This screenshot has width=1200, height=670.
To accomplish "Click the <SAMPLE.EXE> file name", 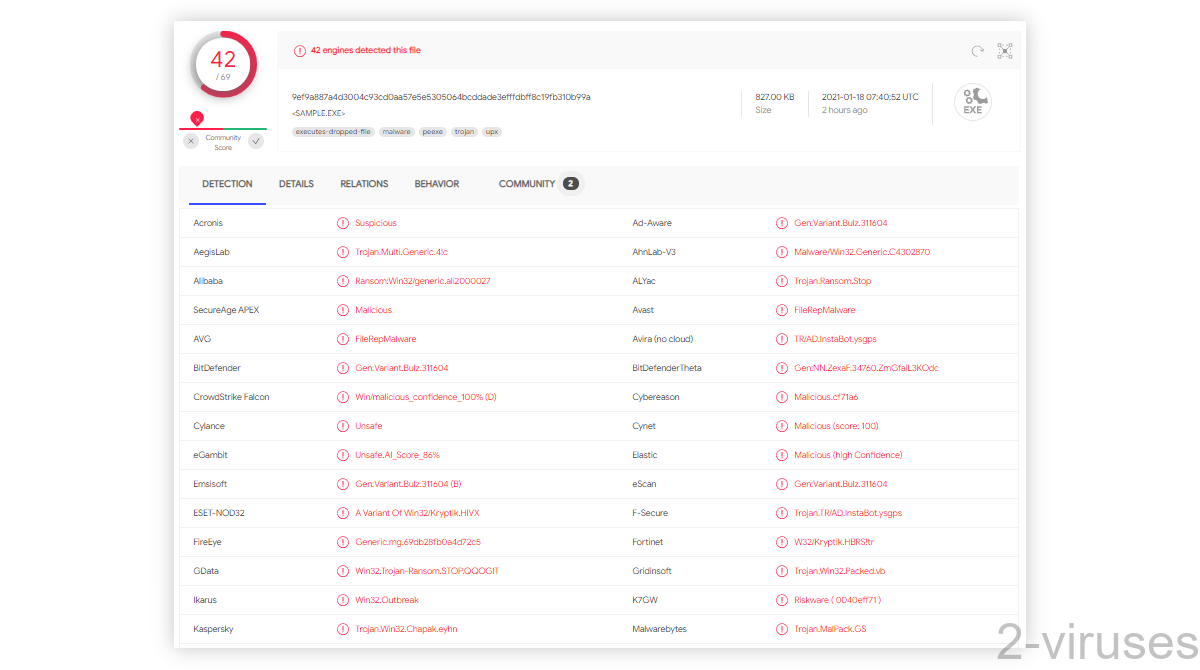I will click(318, 113).
